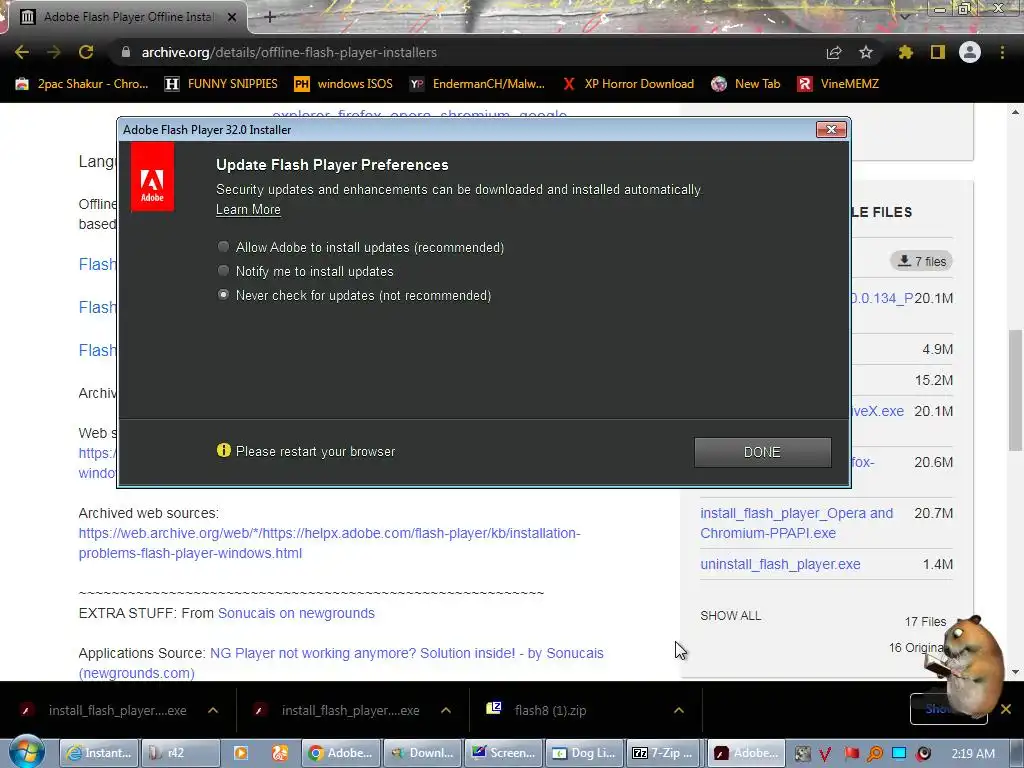Open install_flash_player_Opera and Chromium-PPAPI.exe link
Screen dimensions: 1024x768
tap(797, 523)
